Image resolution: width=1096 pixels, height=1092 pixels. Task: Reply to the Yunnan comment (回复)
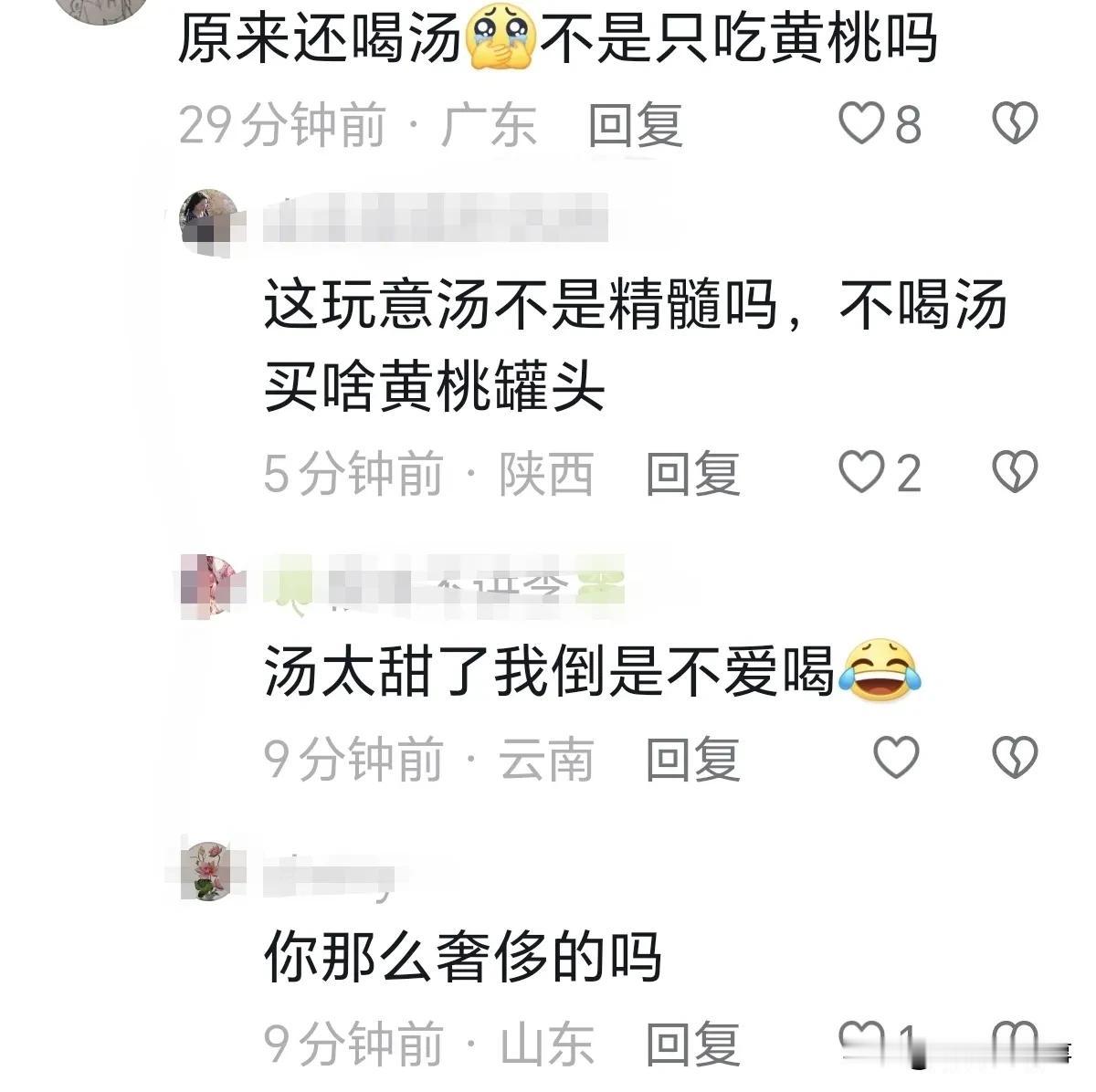pyautogui.click(x=693, y=759)
